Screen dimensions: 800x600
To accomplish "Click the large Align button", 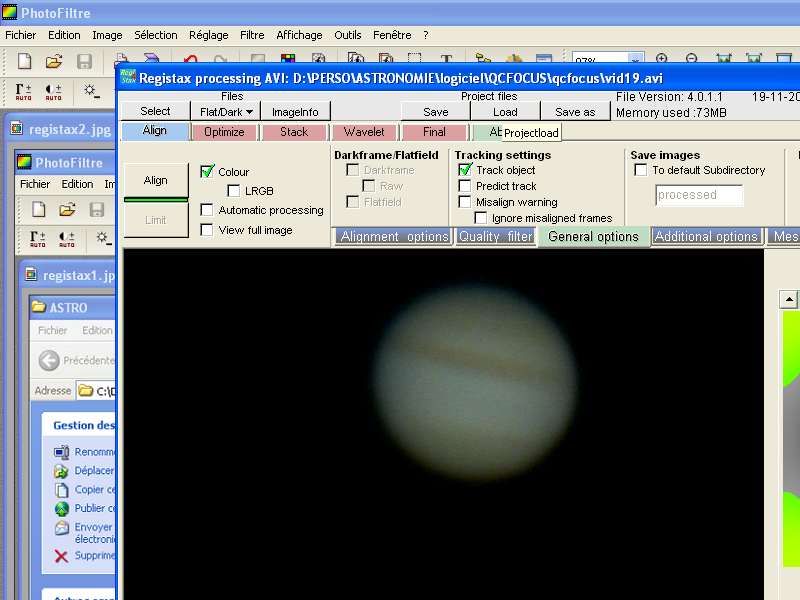I will 156,180.
